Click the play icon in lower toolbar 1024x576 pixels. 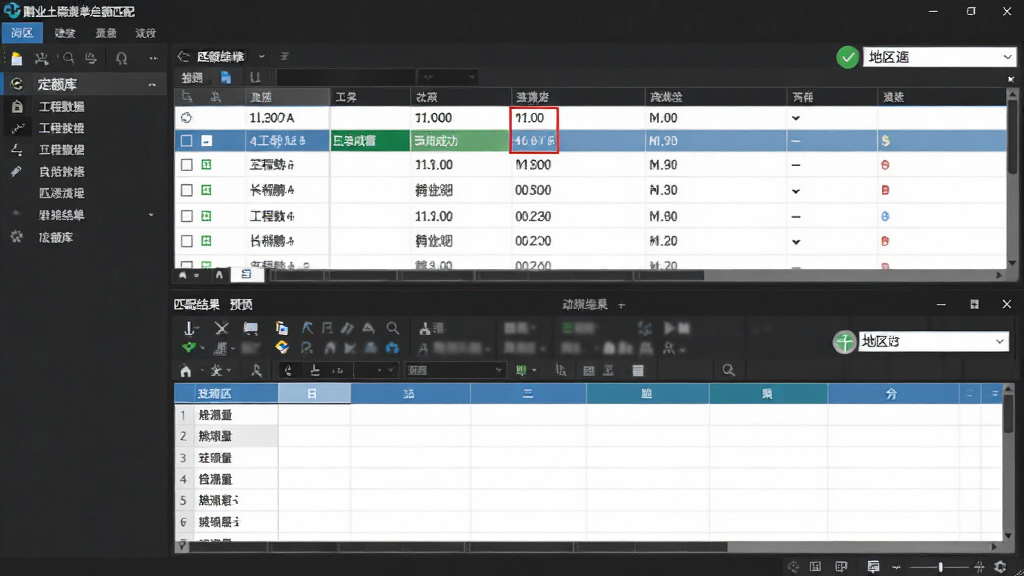pos(669,328)
